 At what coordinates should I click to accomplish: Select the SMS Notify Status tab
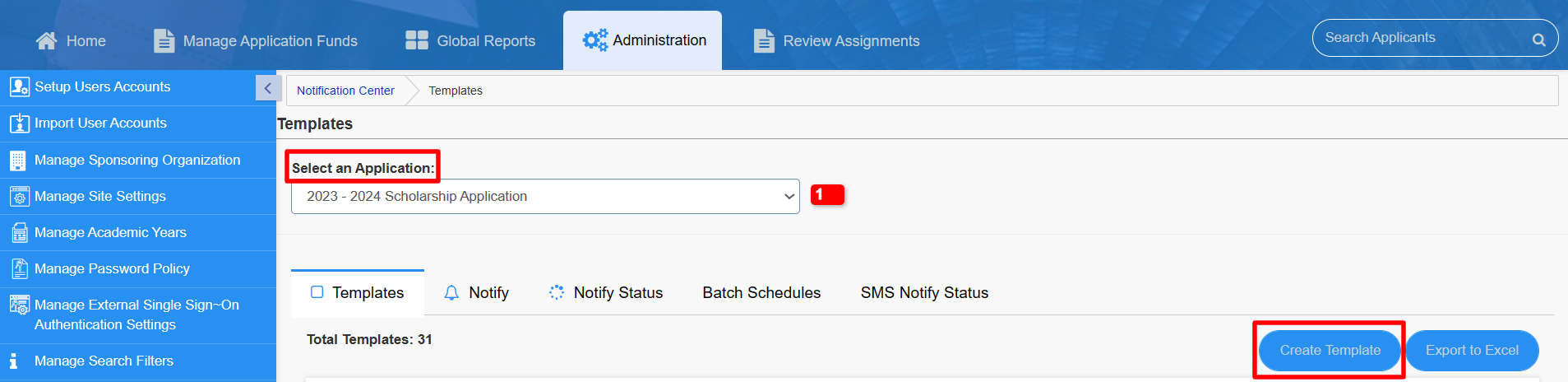(924, 293)
